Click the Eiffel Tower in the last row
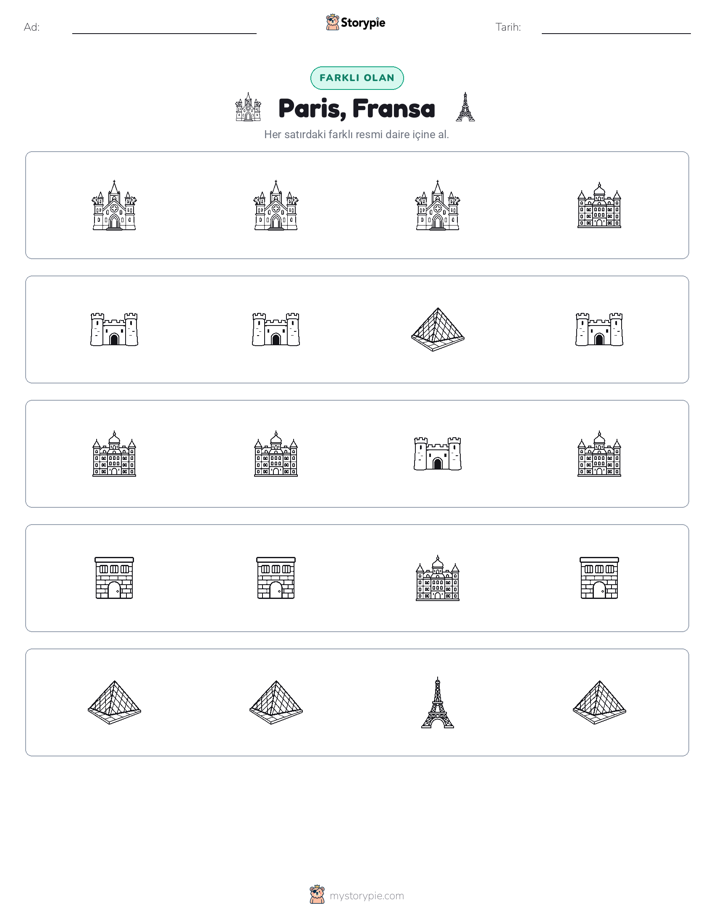This screenshot has height=924, width=714. pos(438,702)
